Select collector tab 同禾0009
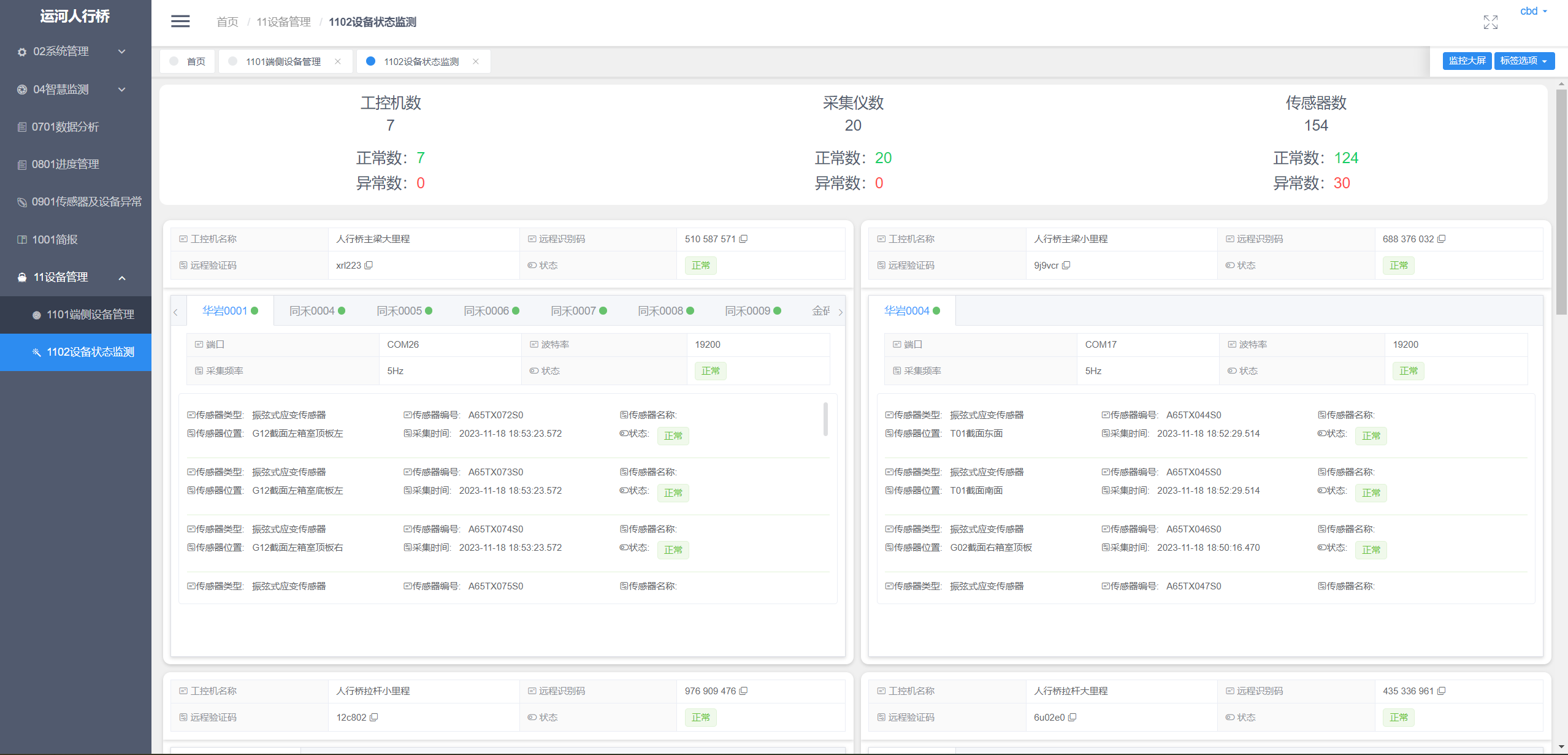1568x755 pixels. (x=752, y=311)
